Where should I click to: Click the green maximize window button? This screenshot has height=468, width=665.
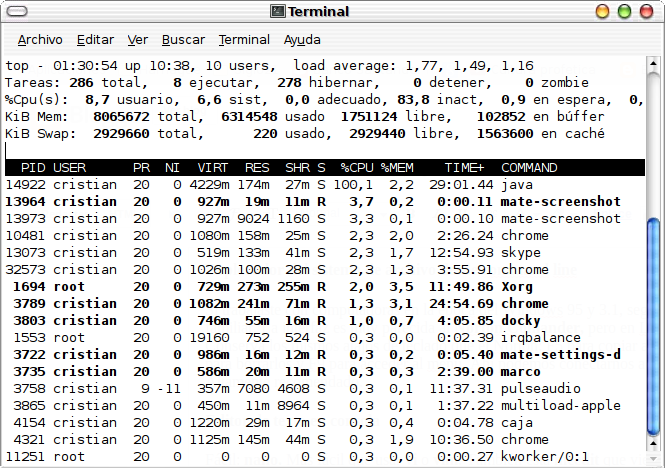(624, 11)
